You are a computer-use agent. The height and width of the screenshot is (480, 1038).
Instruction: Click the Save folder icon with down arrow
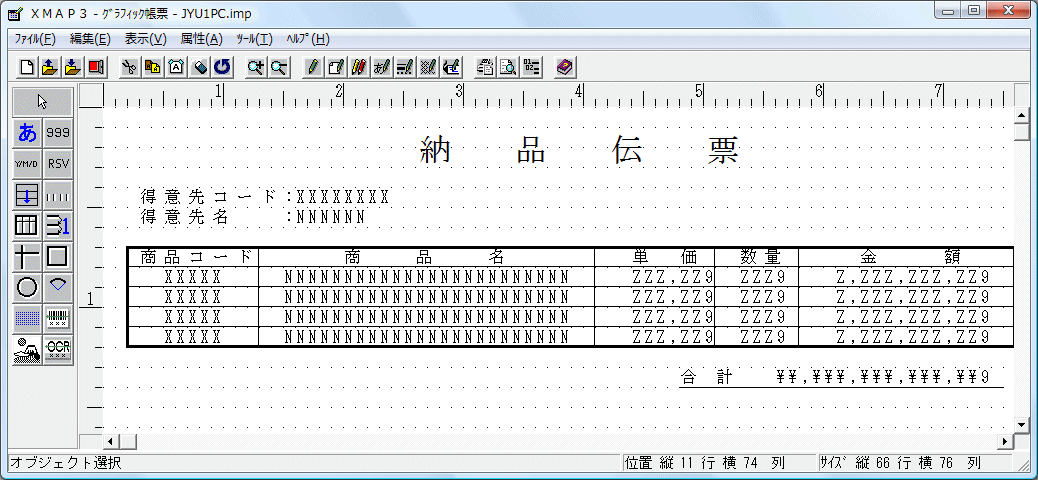click(x=73, y=67)
